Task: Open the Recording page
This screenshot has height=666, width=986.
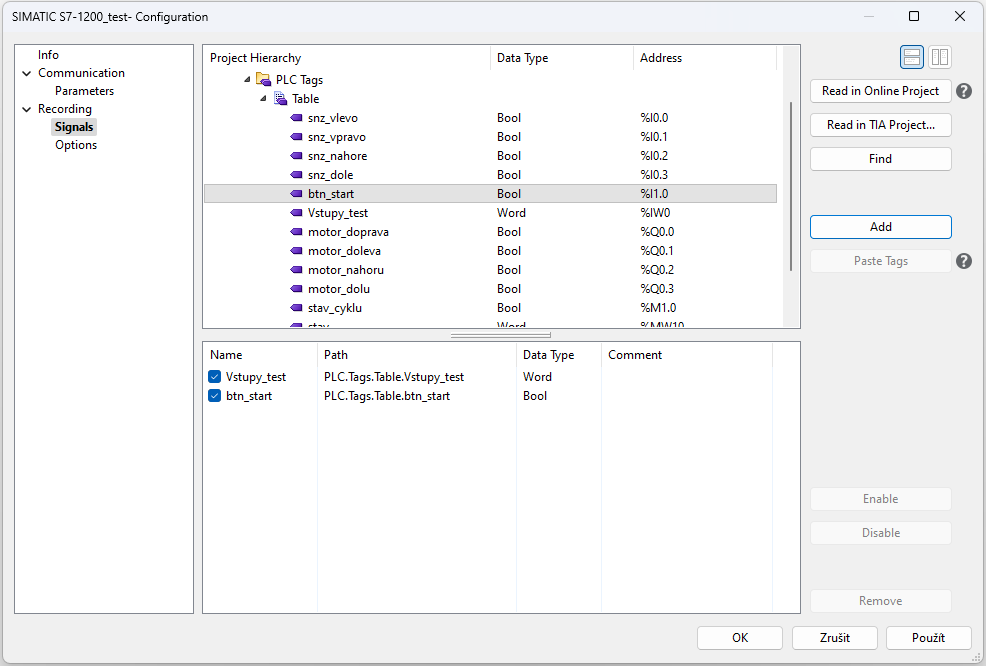Action: point(65,109)
